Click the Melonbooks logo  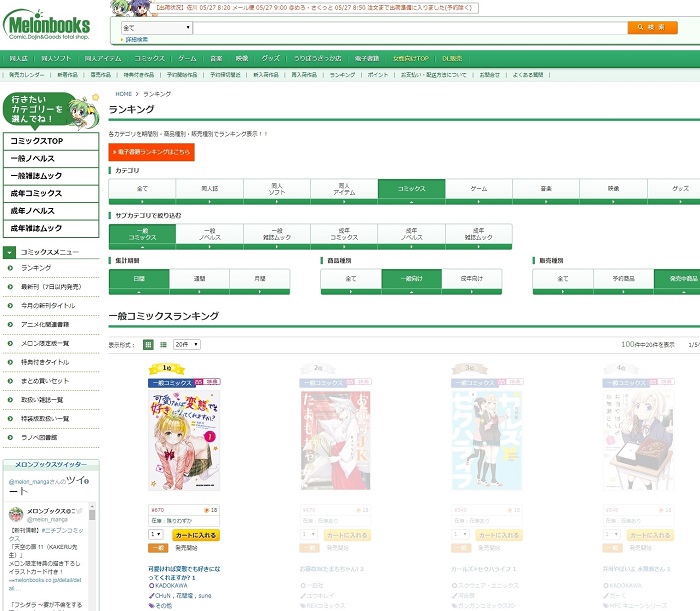click(47, 25)
